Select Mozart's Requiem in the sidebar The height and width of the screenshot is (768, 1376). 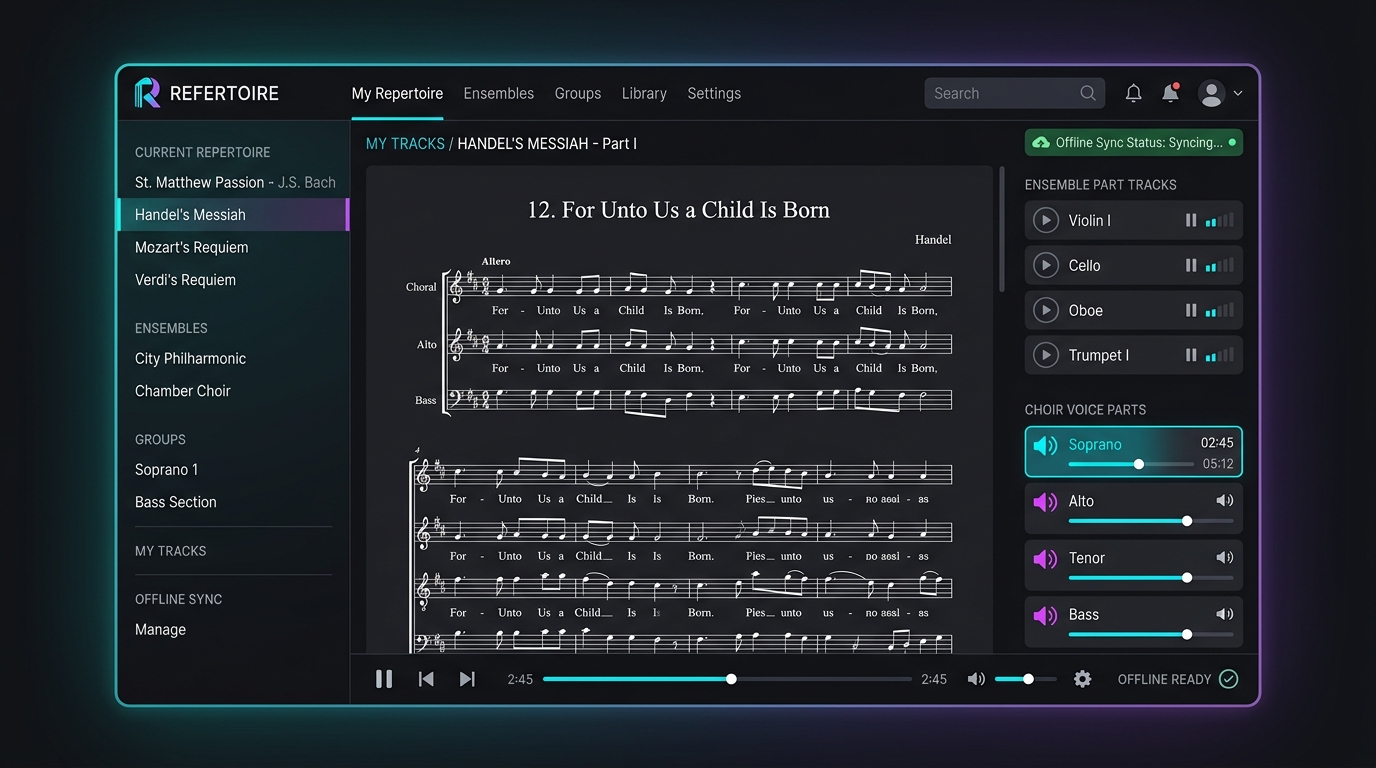pyautogui.click(x=192, y=247)
